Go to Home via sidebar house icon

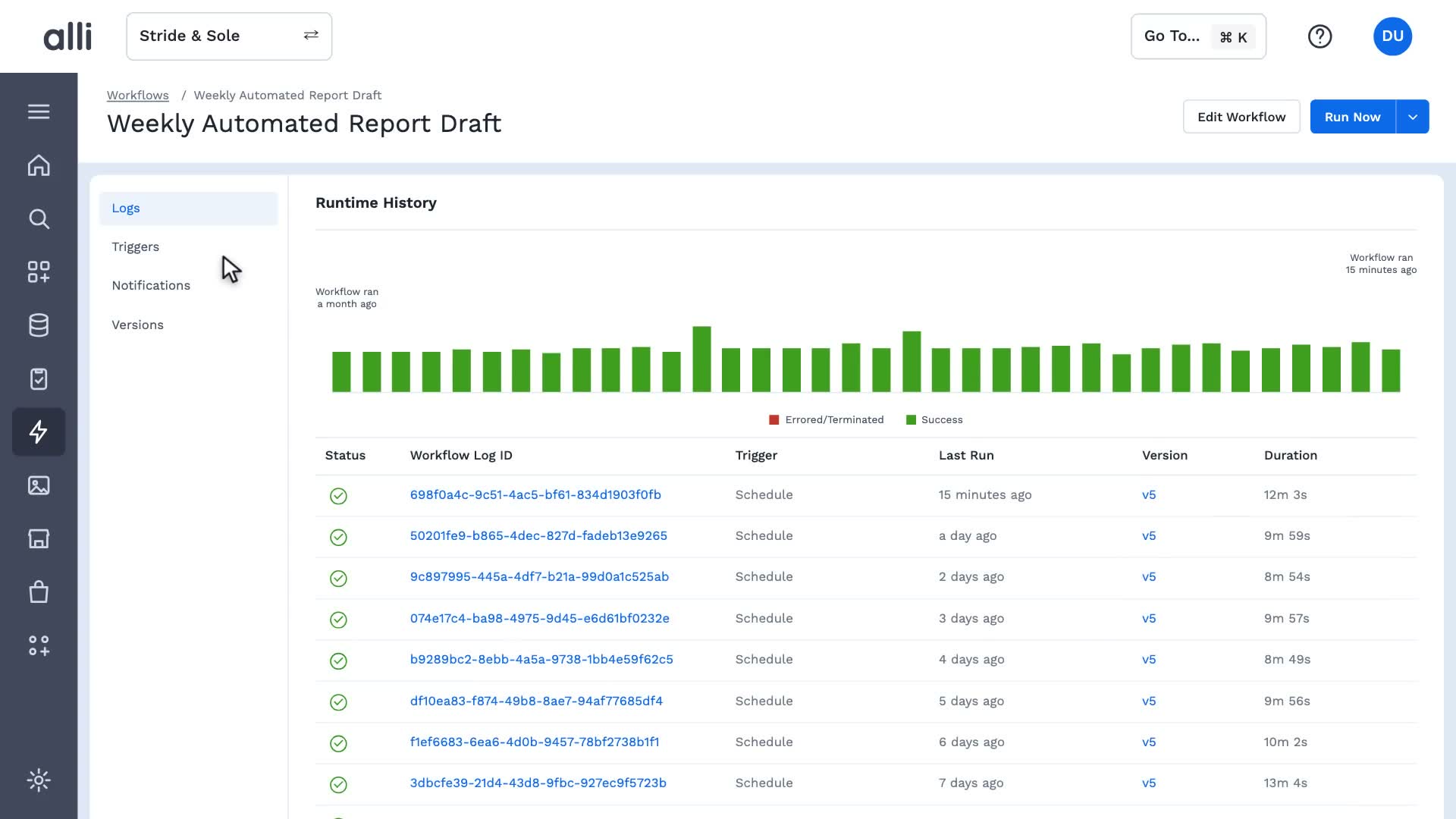click(x=39, y=165)
